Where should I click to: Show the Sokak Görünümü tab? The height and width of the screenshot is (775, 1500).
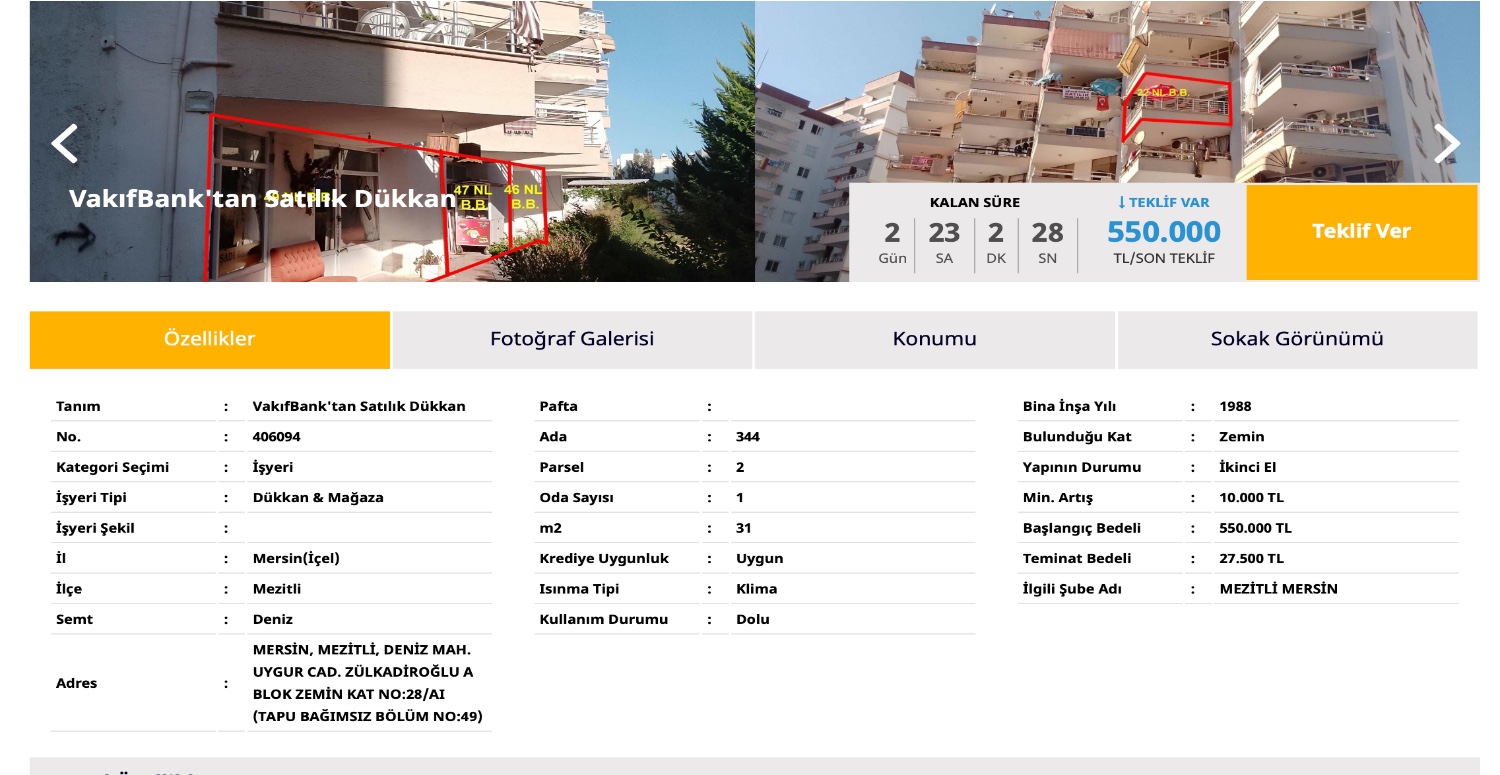click(x=1297, y=339)
